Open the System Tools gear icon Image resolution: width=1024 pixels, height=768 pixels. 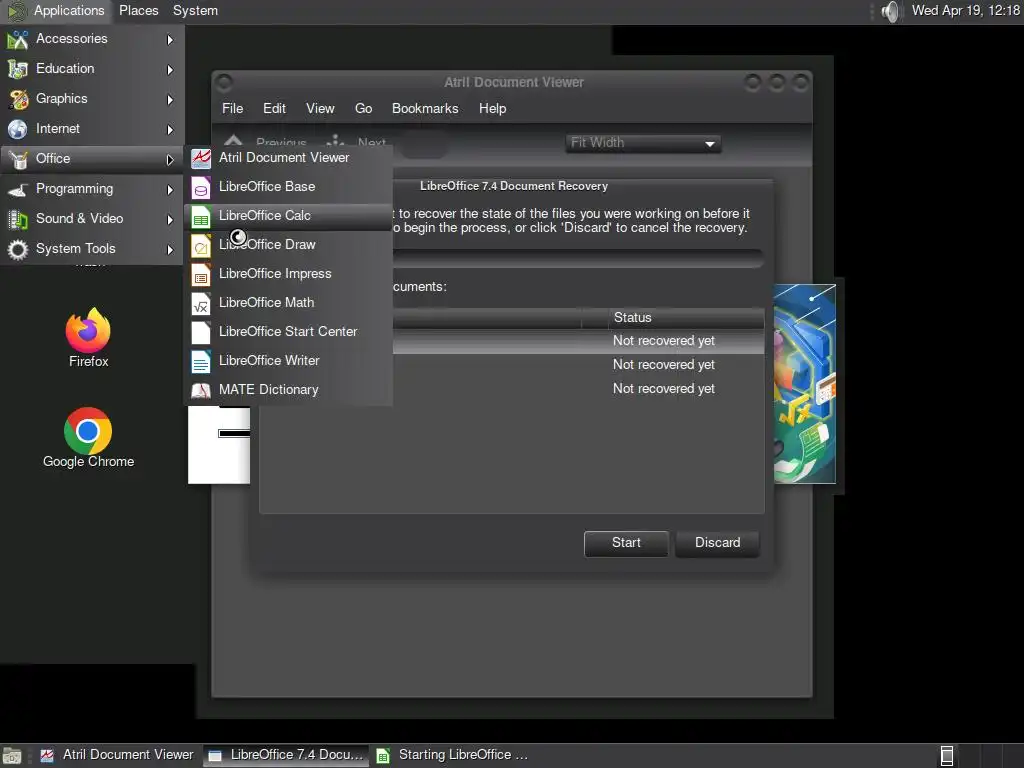(x=18, y=249)
